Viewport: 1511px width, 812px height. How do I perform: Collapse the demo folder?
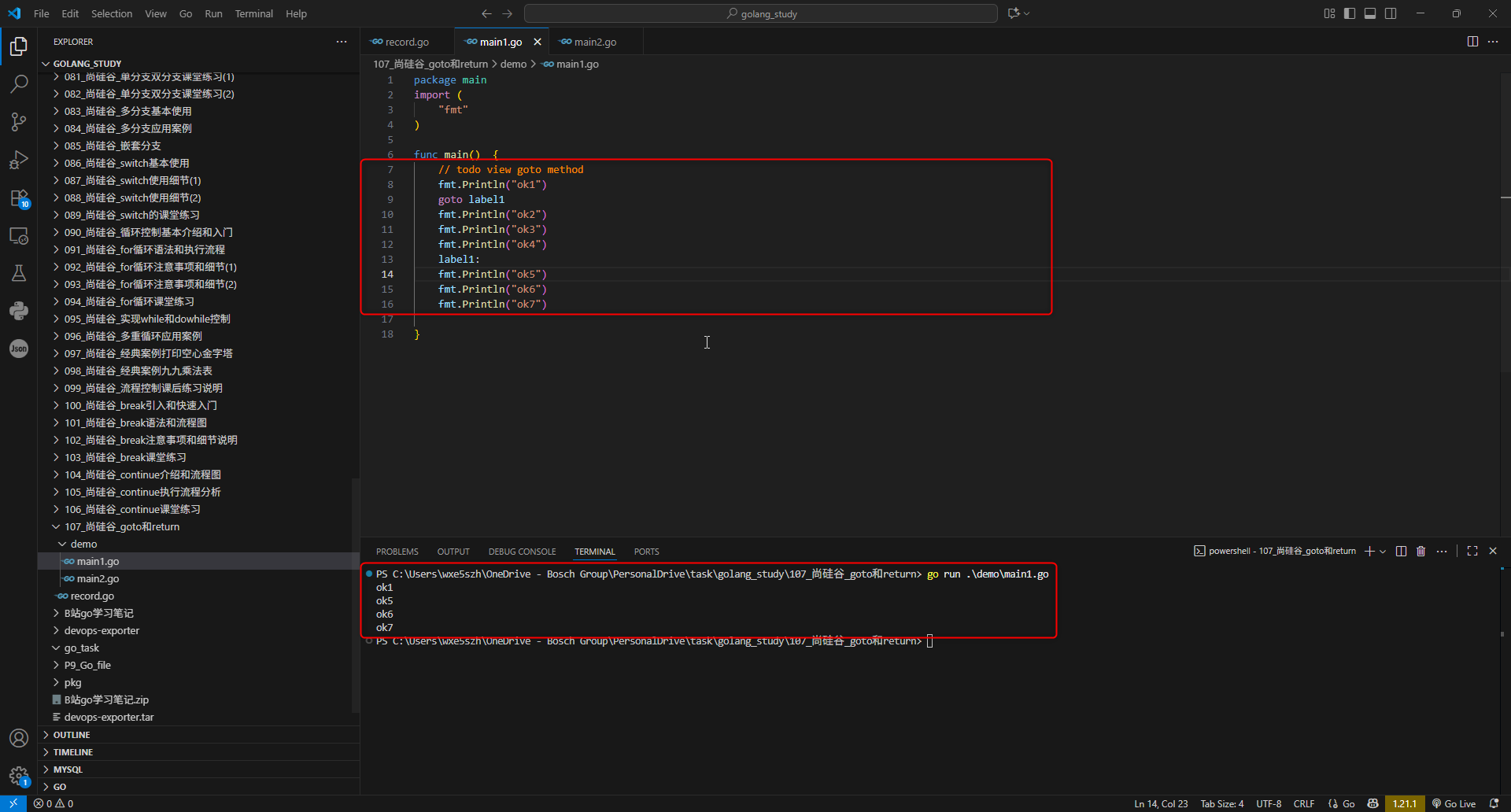(62, 544)
